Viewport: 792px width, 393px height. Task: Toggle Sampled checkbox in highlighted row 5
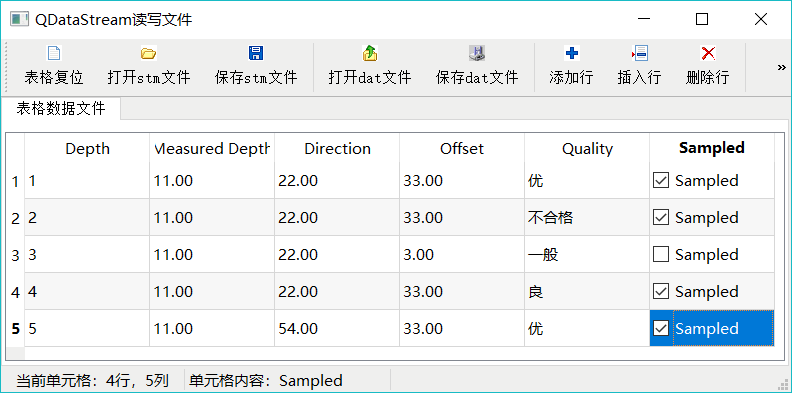661,329
